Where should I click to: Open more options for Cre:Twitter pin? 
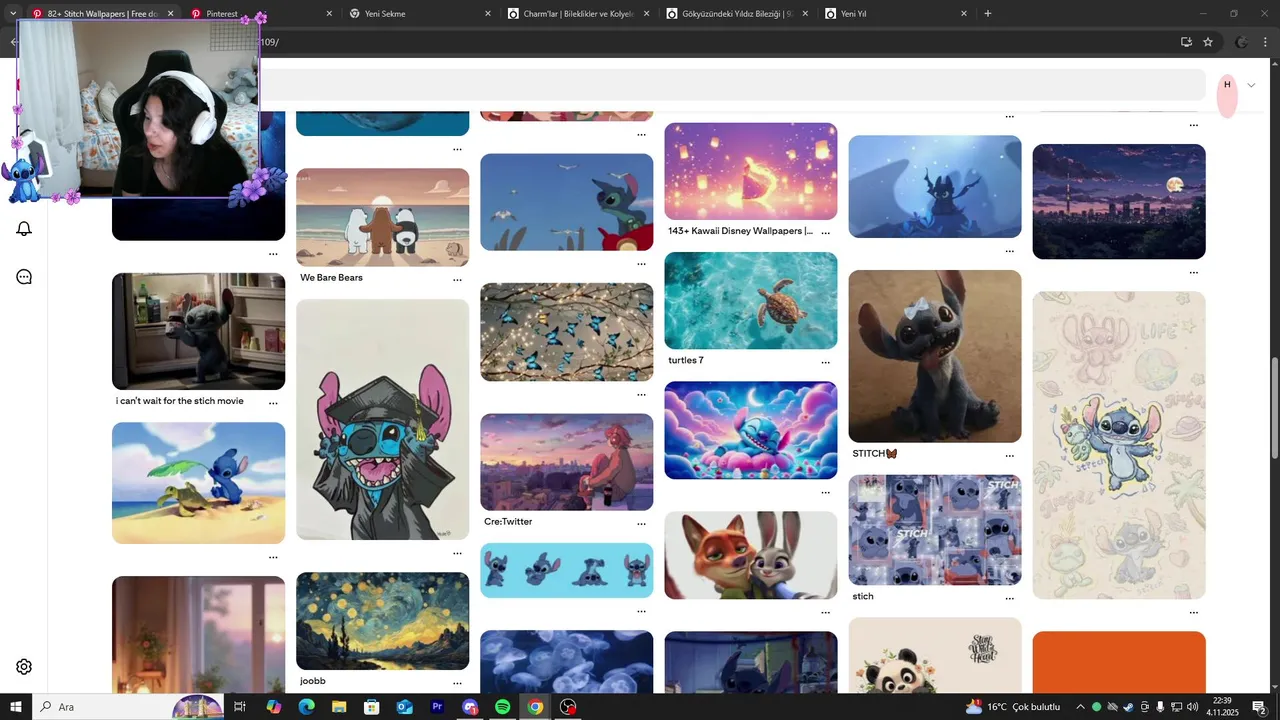click(641, 523)
